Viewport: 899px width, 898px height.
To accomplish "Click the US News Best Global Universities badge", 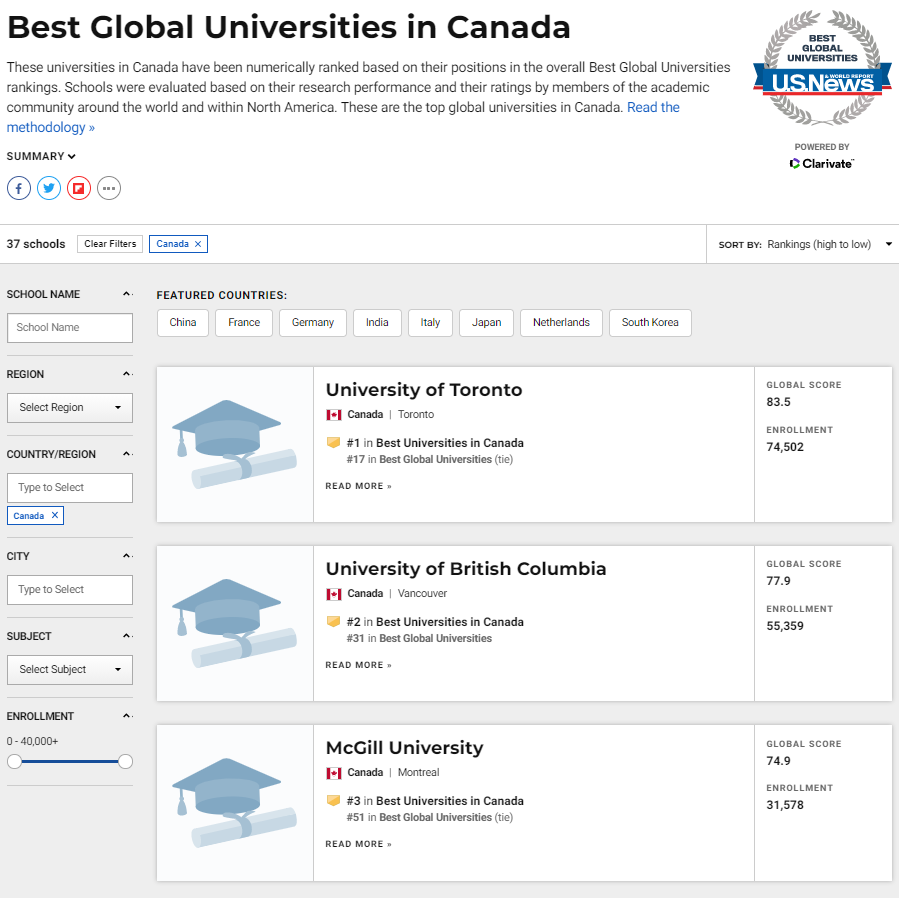I will click(x=822, y=68).
